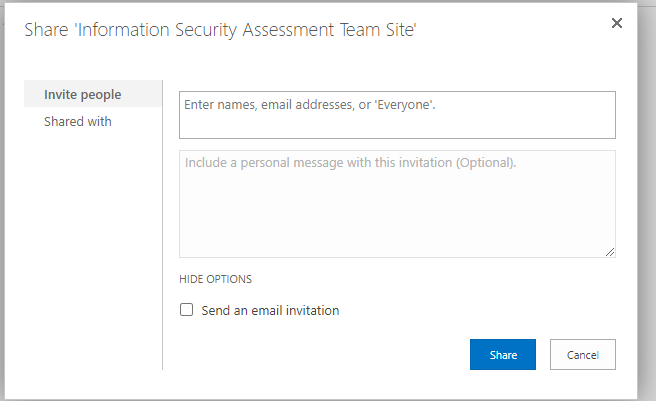656x401 pixels.
Task: Click the vertical divider beside the navigation pane
Action: click(162, 225)
